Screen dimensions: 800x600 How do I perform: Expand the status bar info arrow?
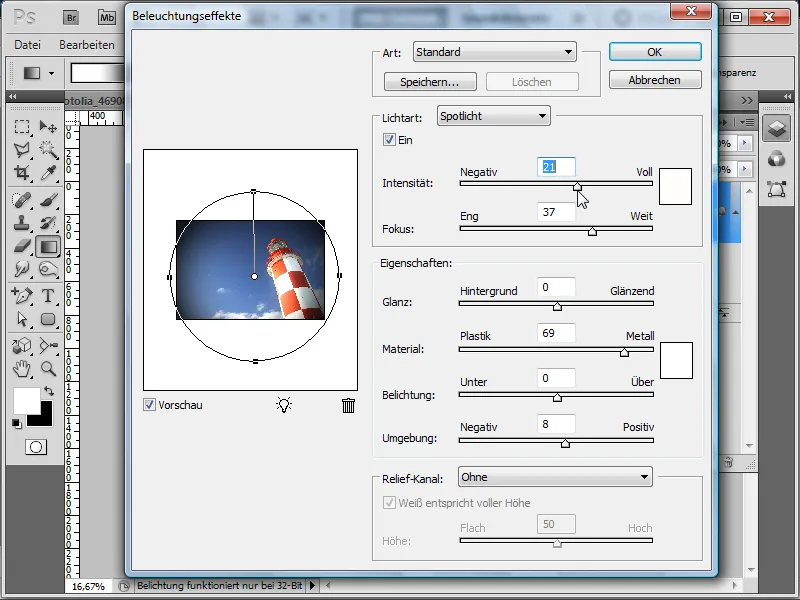pyautogui.click(x=313, y=586)
